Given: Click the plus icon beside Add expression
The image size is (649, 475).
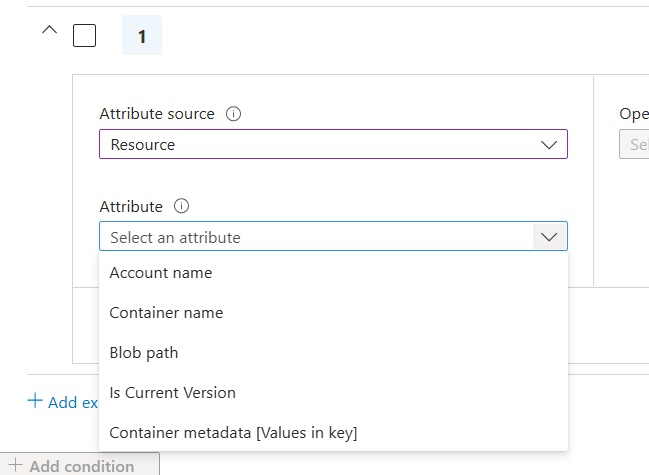Looking at the screenshot, I should [x=35, y=401].
